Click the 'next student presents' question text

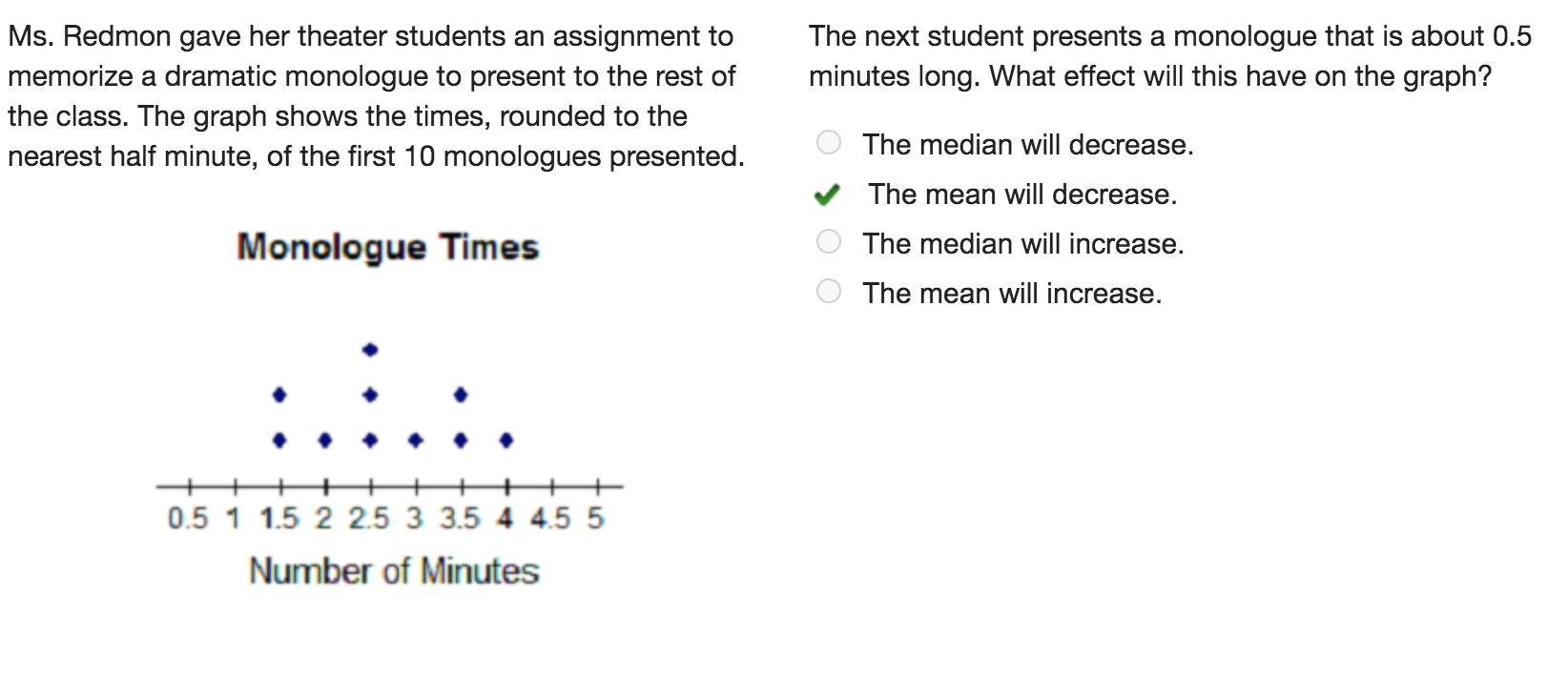pyautogui.click(x=1169, y=56)
